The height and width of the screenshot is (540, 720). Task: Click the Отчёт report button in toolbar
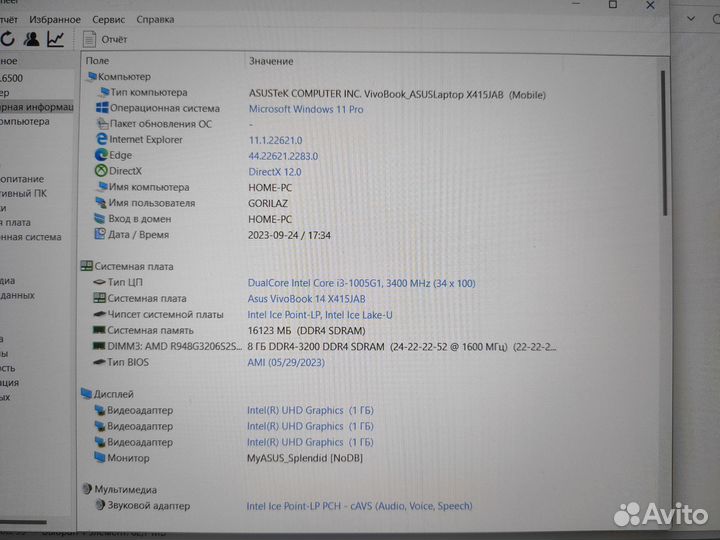(x=105, y=39)
